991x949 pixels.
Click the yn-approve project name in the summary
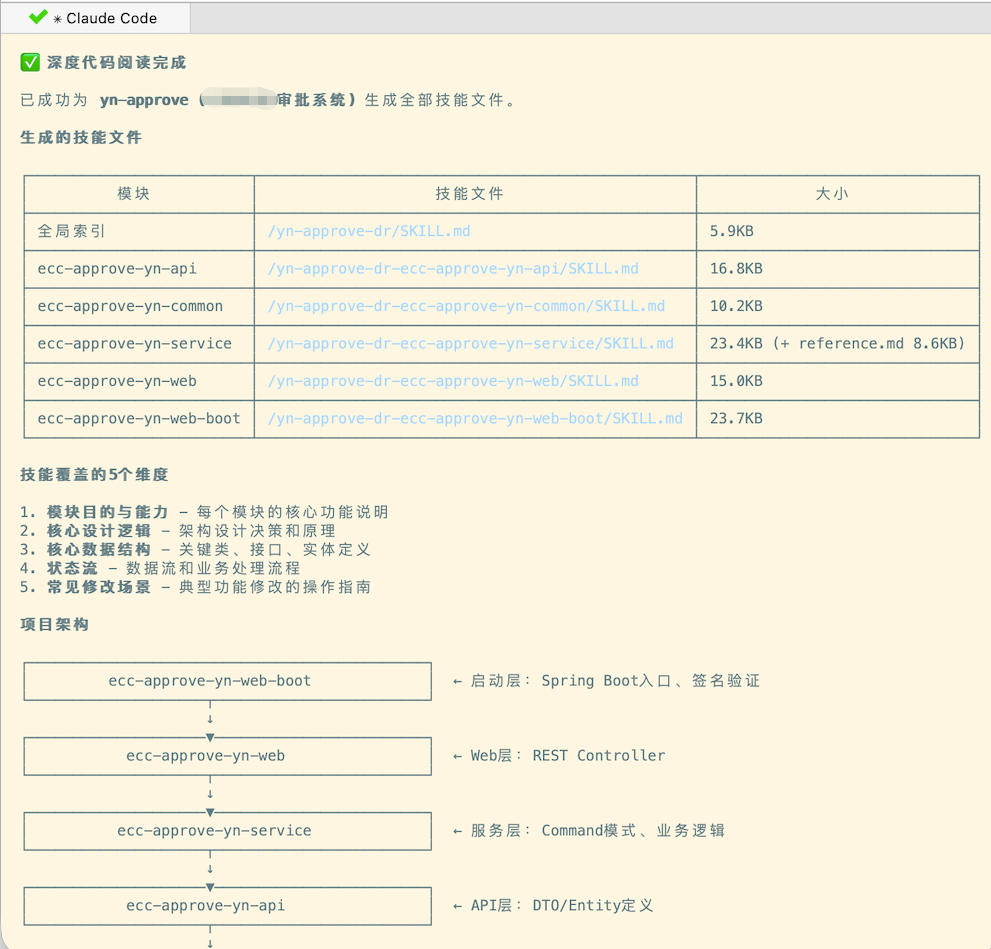[x=144, y=100]
